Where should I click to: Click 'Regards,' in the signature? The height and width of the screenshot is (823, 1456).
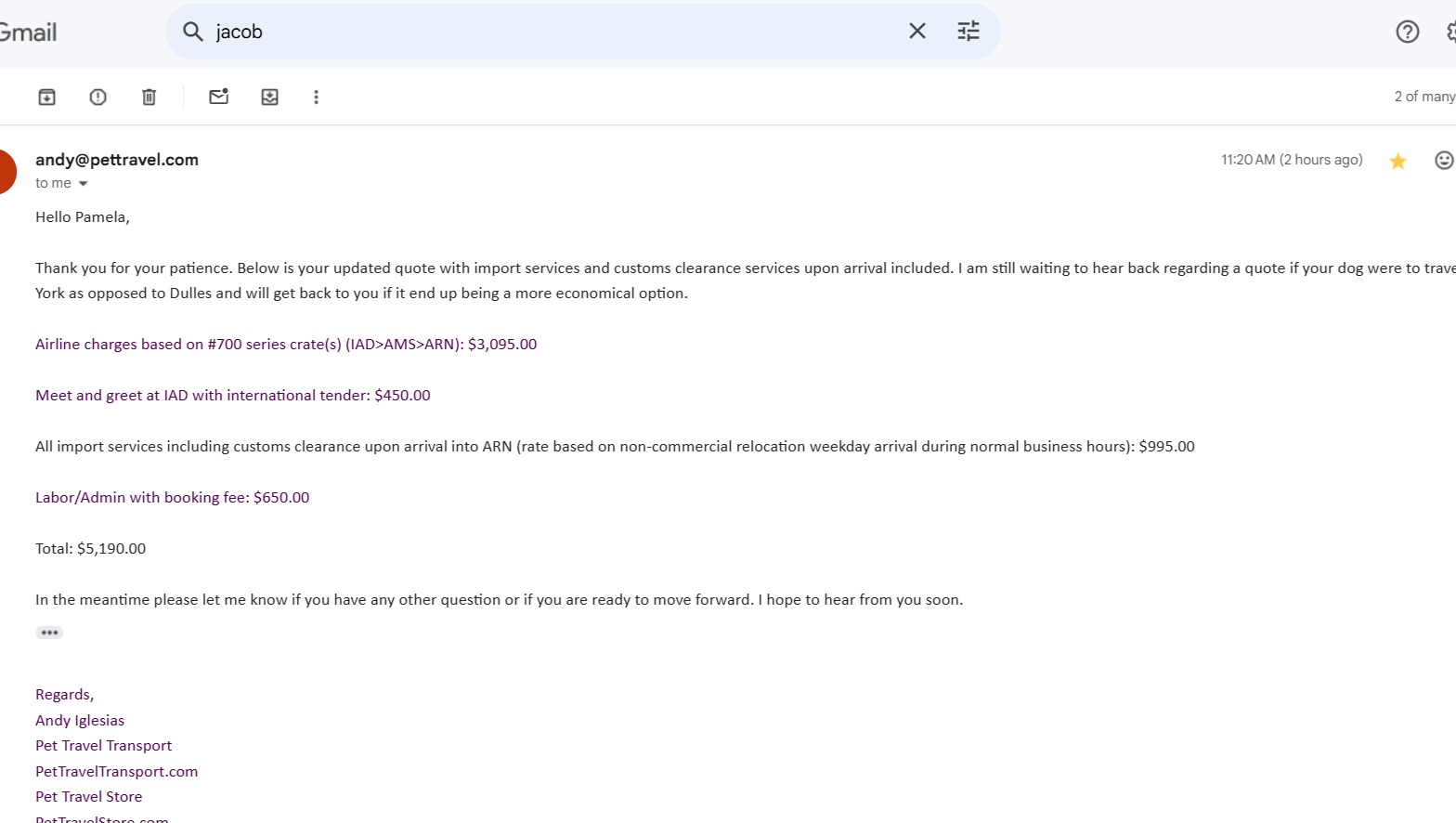tap(65, 695)
